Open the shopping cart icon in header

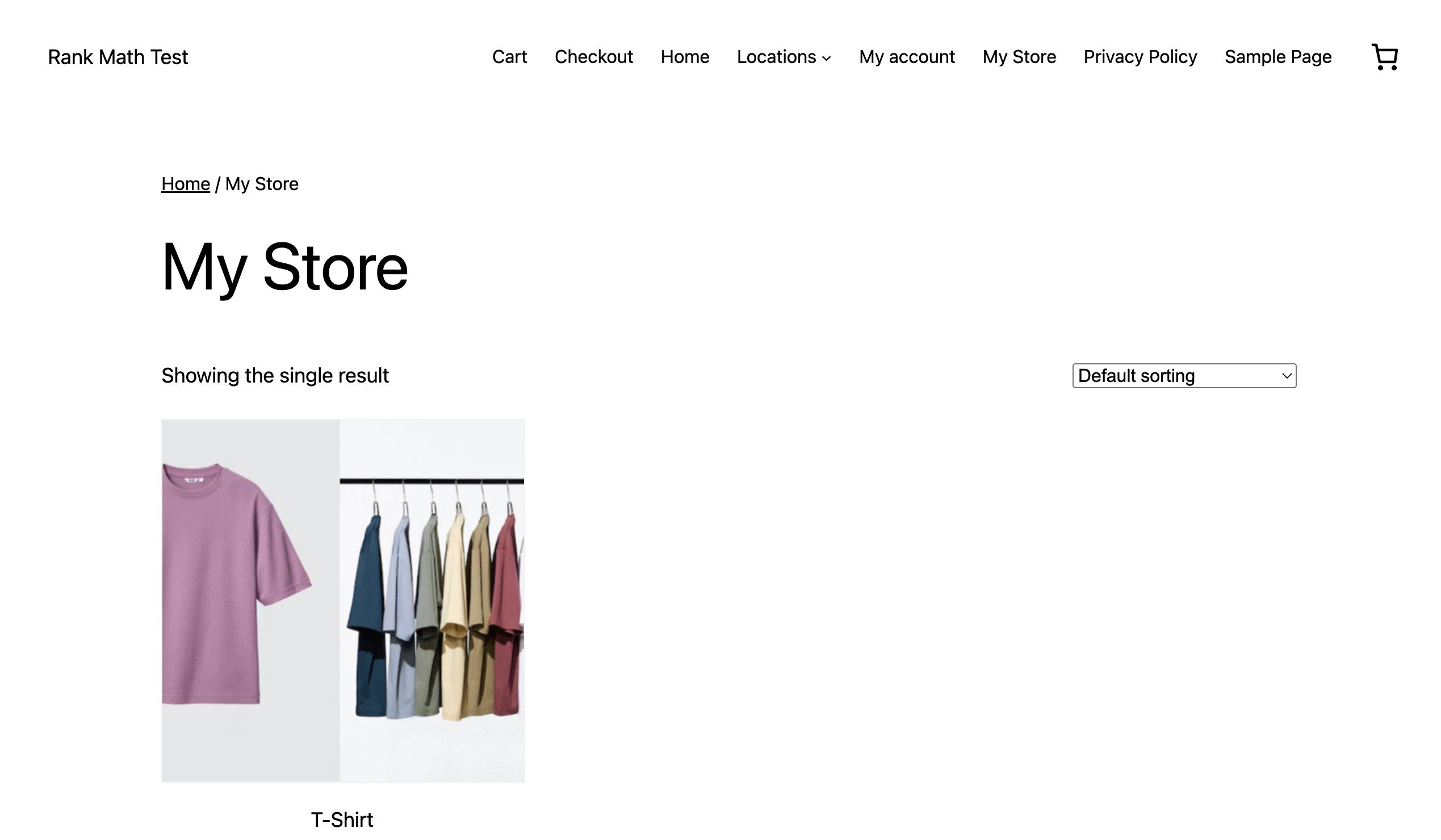click(x=1384, y=57)
